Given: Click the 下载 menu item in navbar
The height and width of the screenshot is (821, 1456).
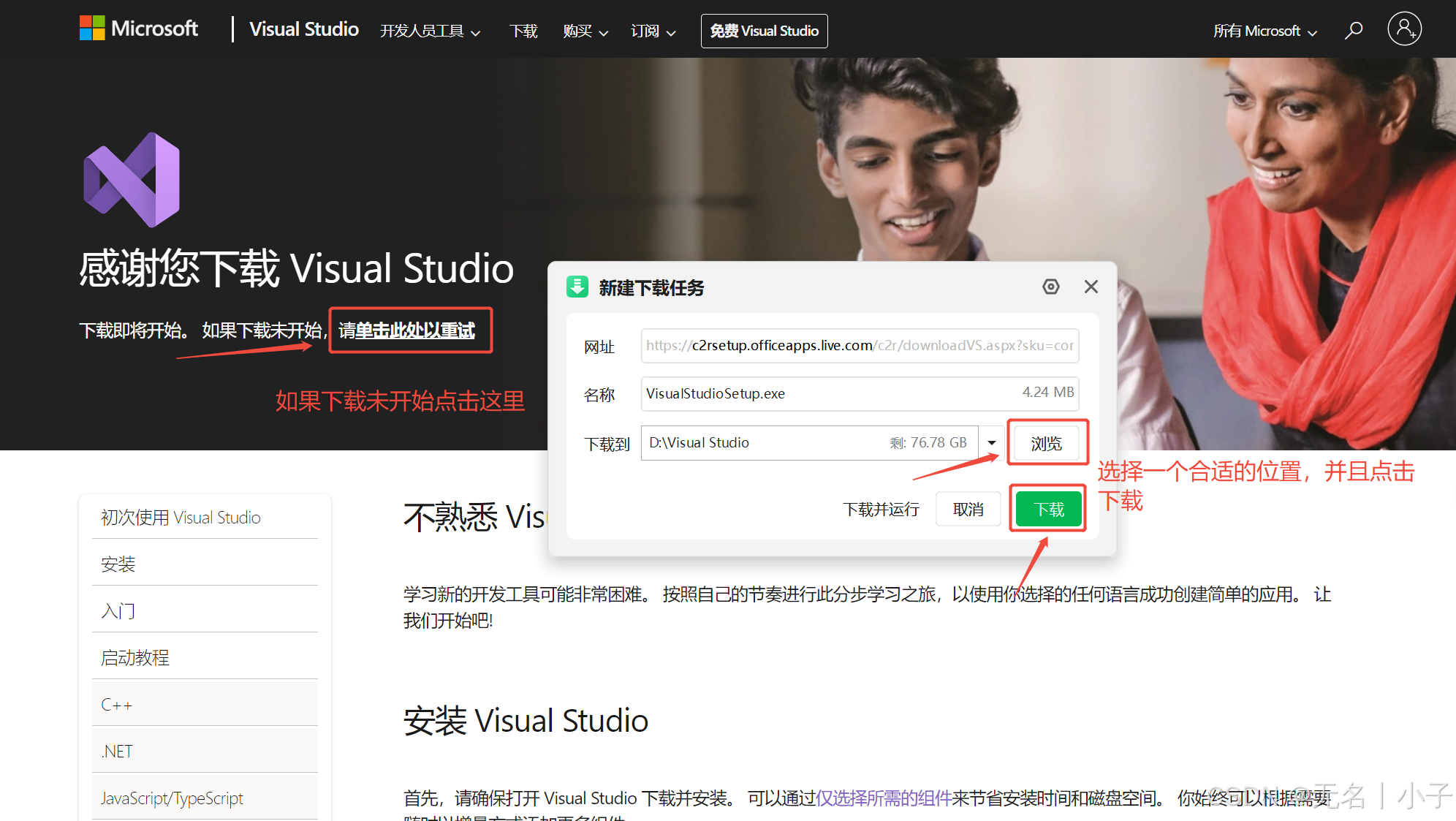Looking at the screenshot, I should pos(523,31).
